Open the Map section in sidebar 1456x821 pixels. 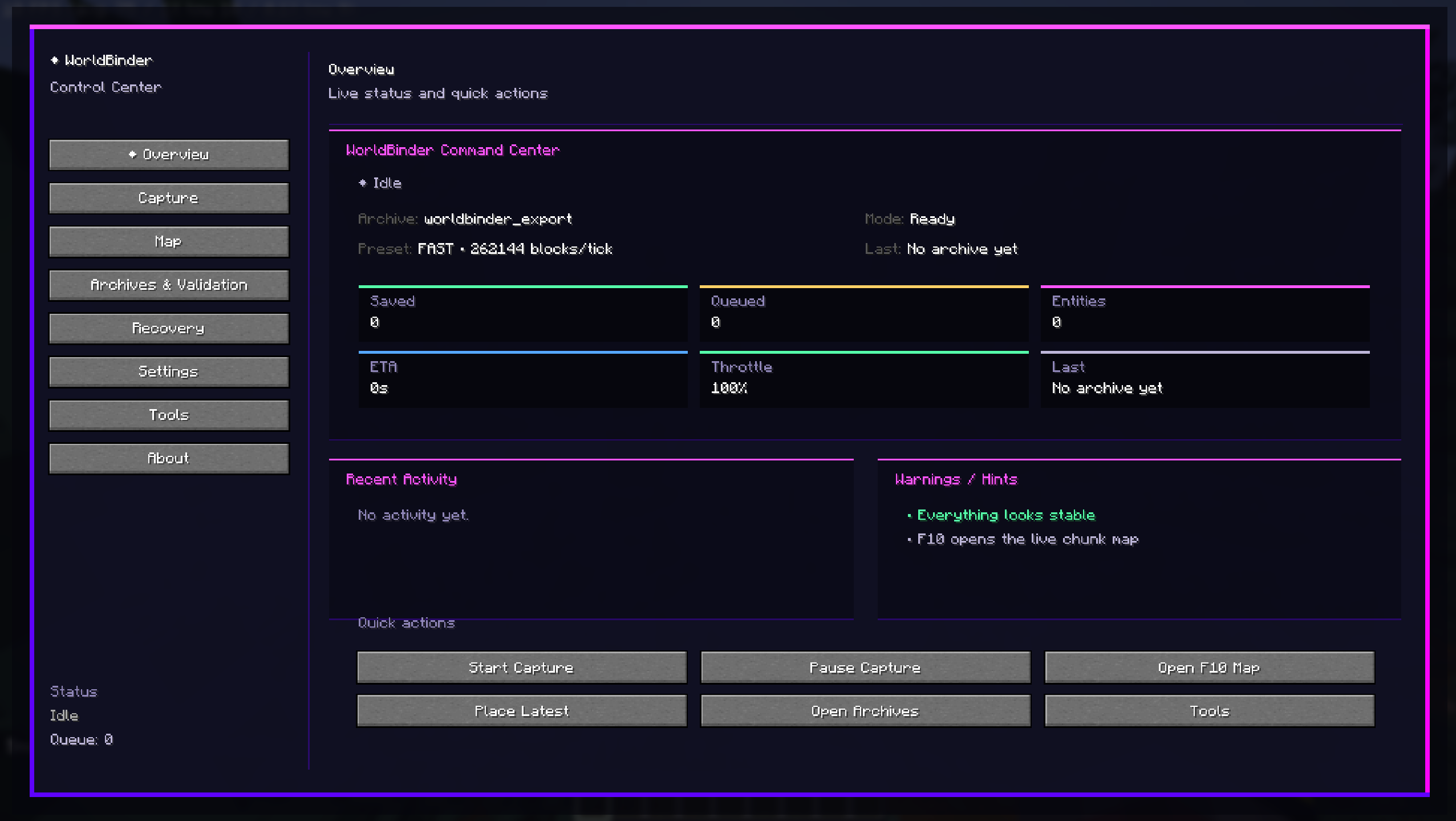coord(169,241)
